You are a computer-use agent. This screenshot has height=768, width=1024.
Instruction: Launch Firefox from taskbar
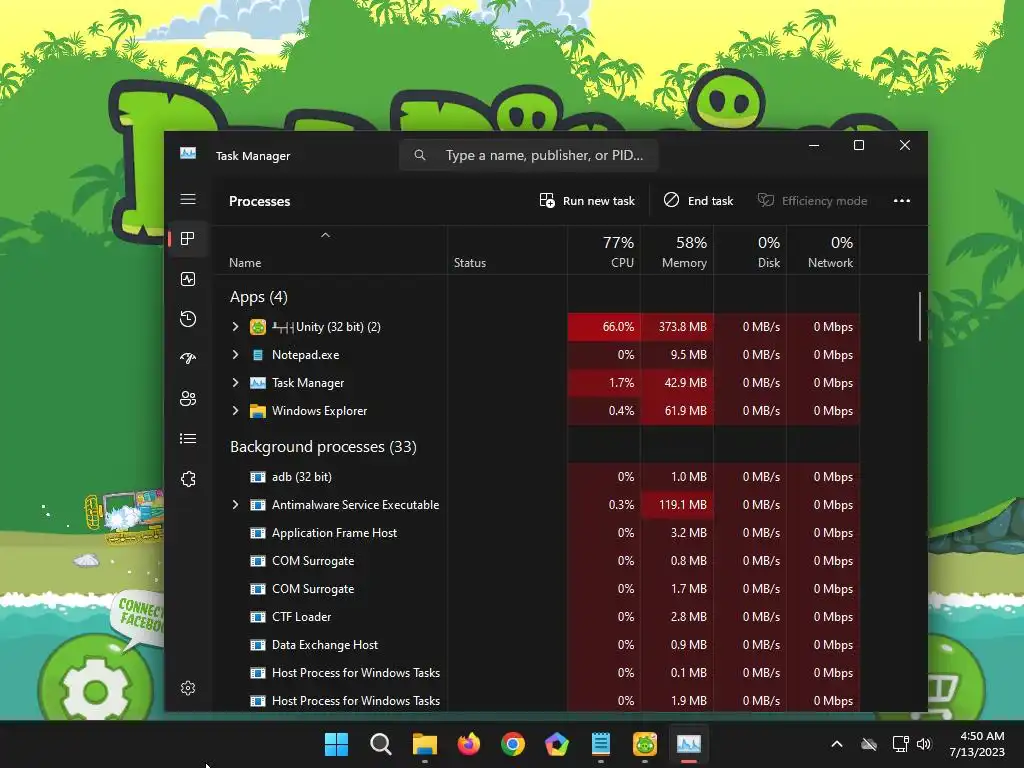point(469,744)
